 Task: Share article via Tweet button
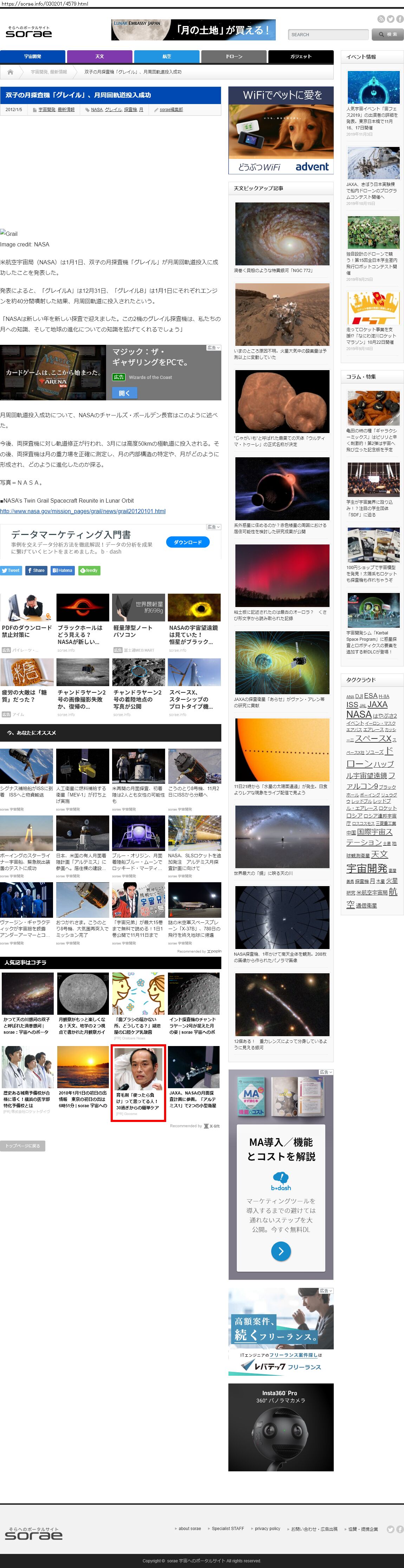pyautogui.click(x=11, y=570)
